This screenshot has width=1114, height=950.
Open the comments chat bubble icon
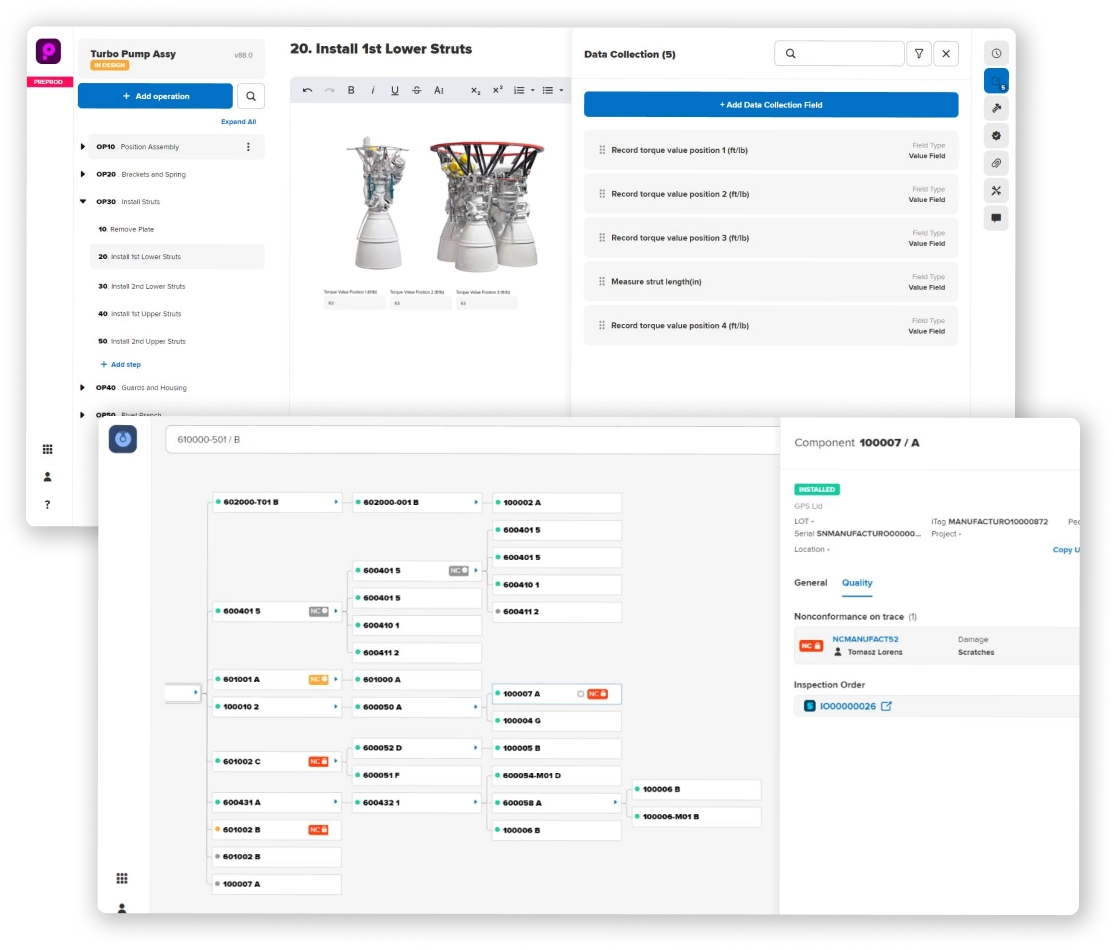pyautogui.click(x=996, y=218)
